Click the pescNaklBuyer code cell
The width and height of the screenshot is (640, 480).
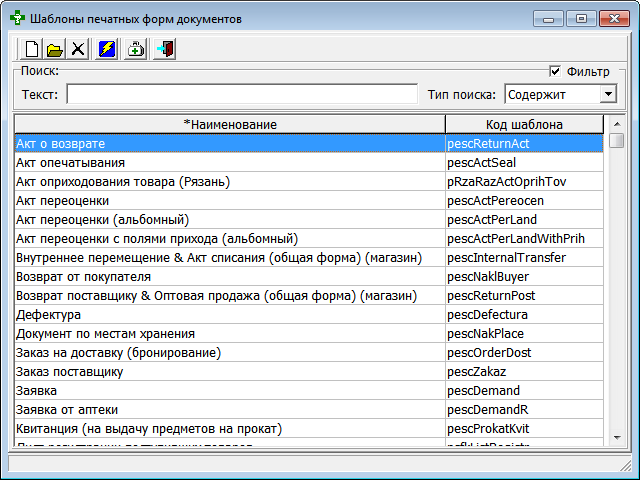[524, 277]
